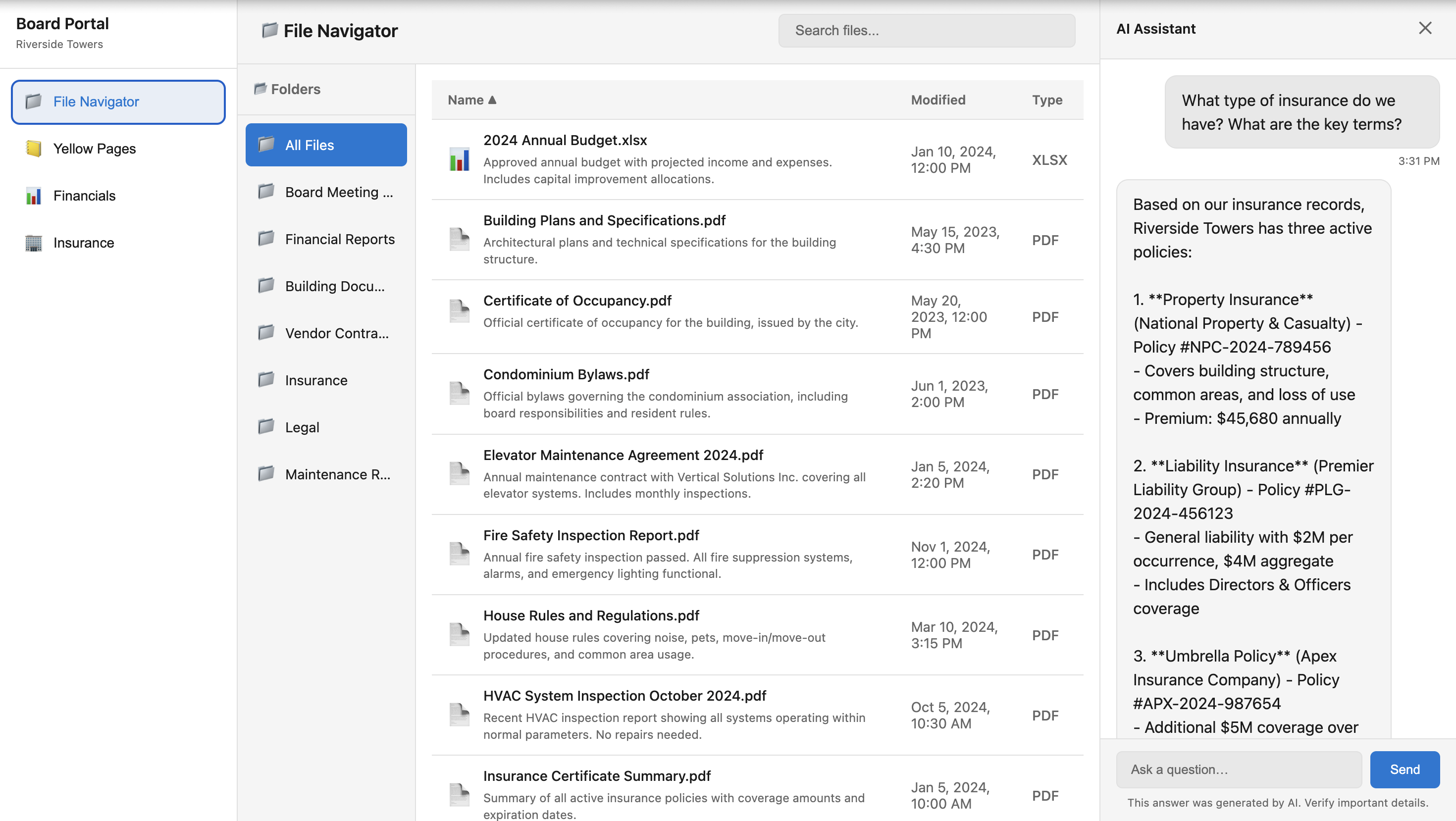The image size is (1456, 821).
Task: Open Insurance in the left sidebar
Action: (118, 243)
